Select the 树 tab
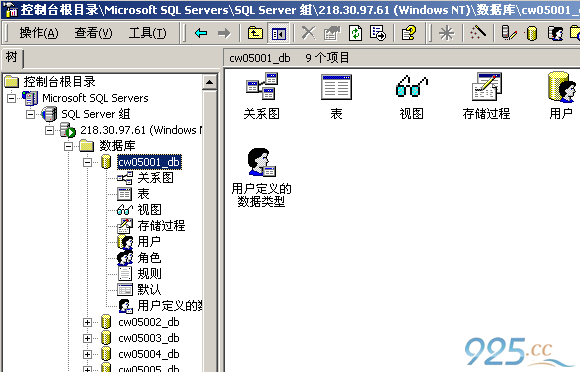 11,57
